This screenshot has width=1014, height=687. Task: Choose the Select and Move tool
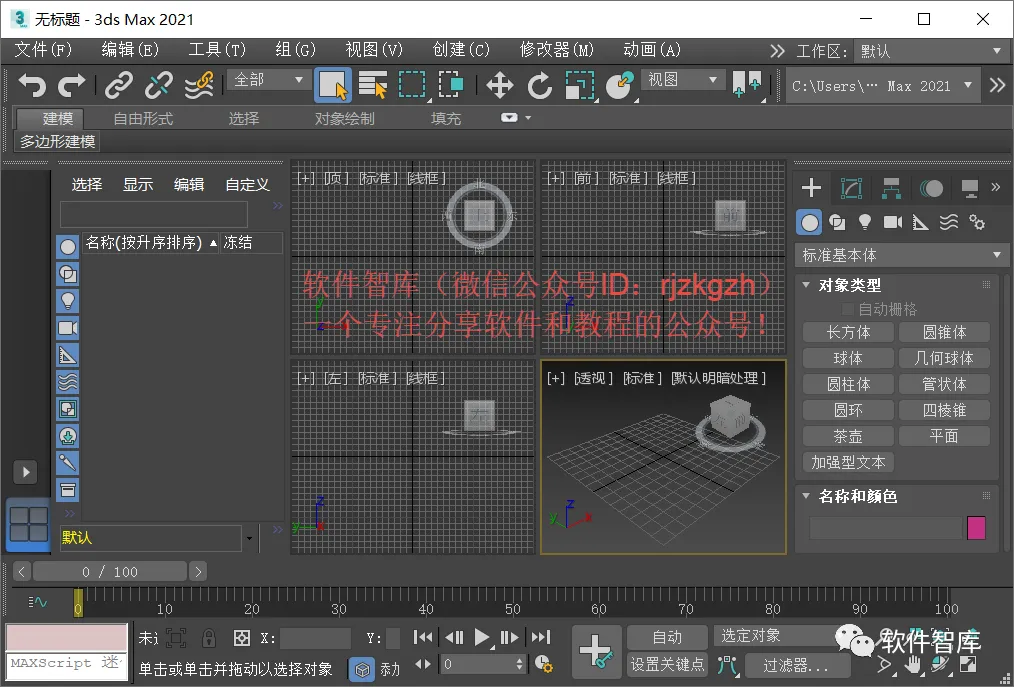click(x=499, y=85)
